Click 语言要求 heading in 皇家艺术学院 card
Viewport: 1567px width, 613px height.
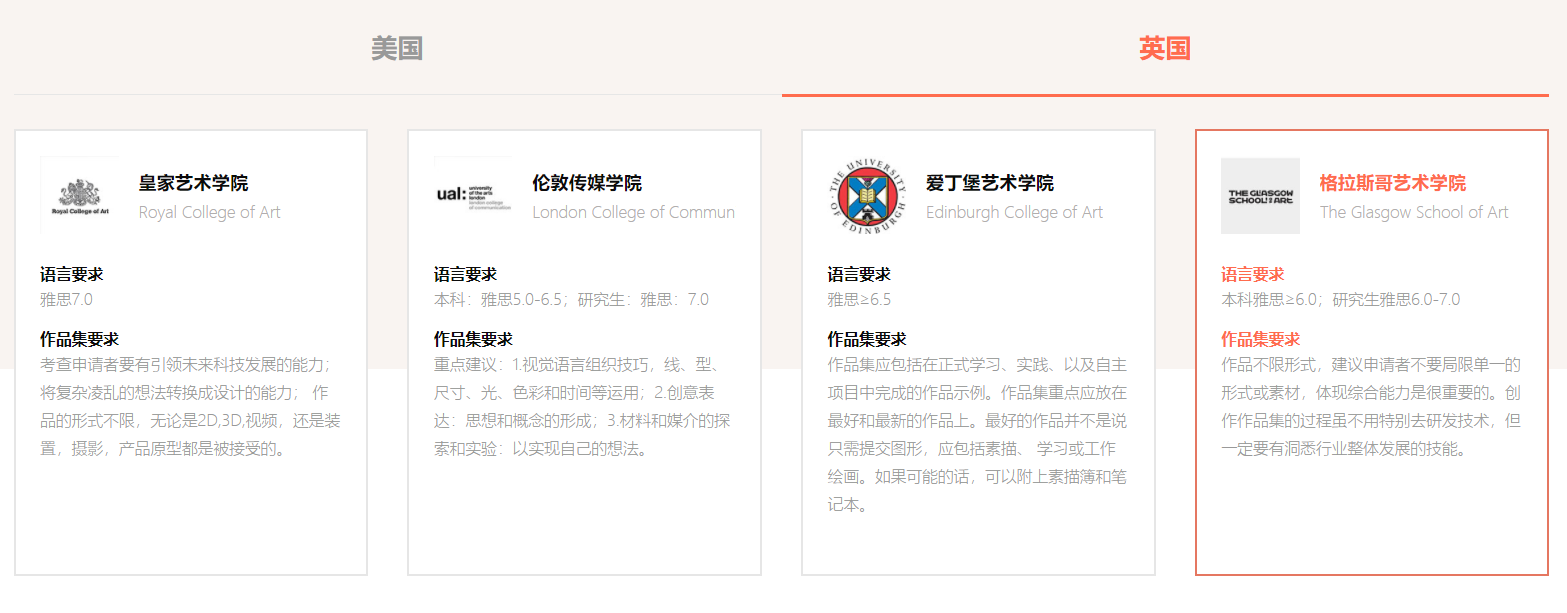[x=71, y=275]
